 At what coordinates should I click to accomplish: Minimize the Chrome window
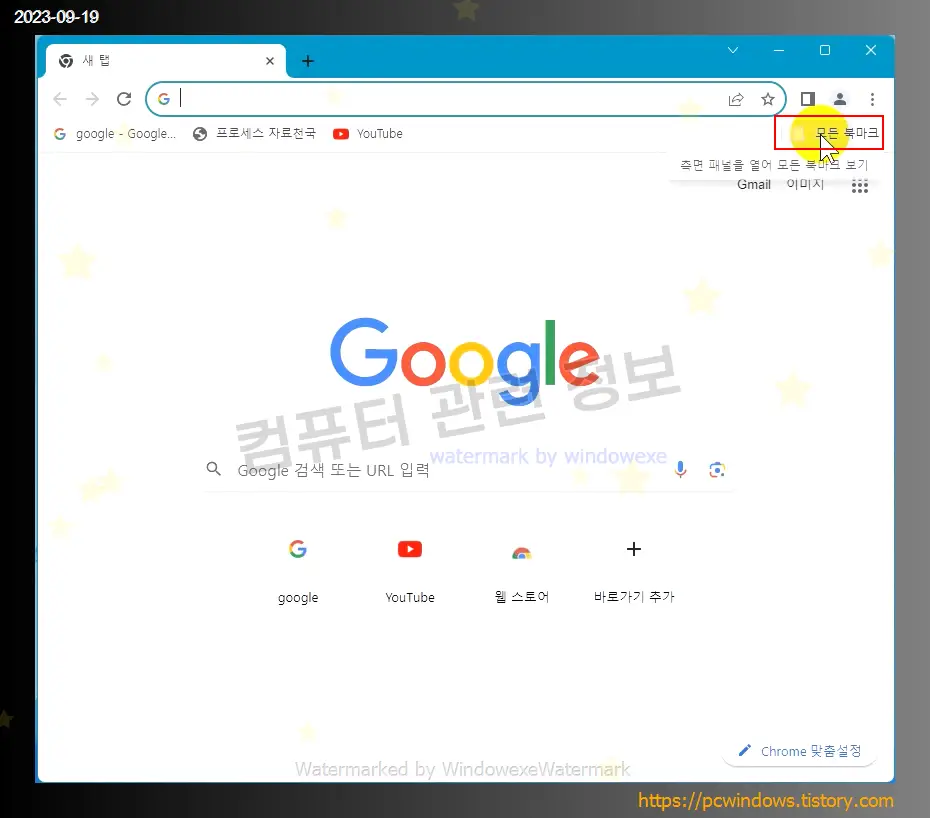pyautogui.click(x=779, y=50)
